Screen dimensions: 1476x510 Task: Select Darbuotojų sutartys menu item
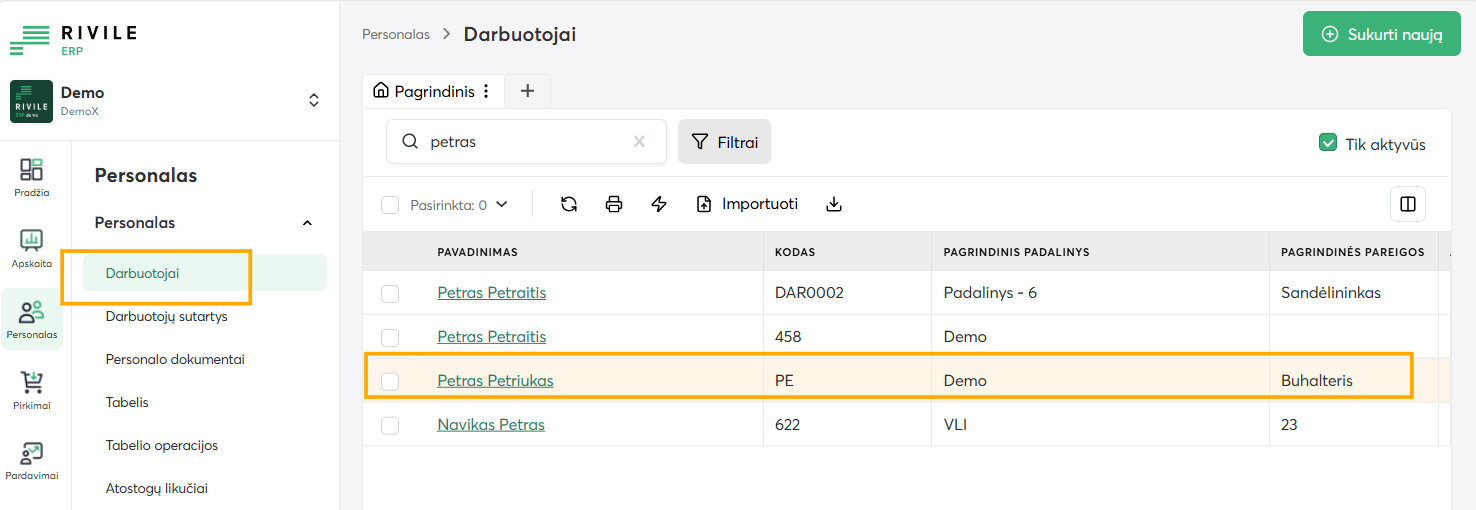(167, 316)
